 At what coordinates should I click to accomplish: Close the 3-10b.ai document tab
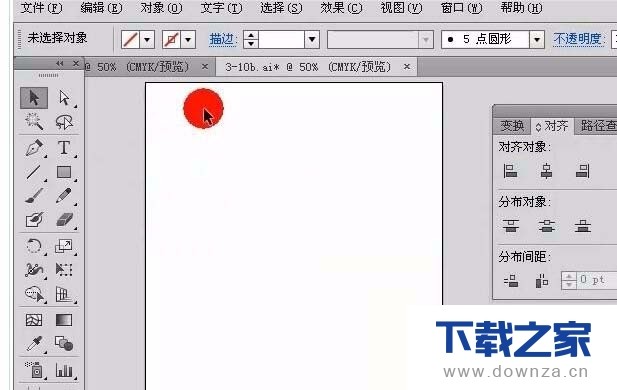point(407,67)
